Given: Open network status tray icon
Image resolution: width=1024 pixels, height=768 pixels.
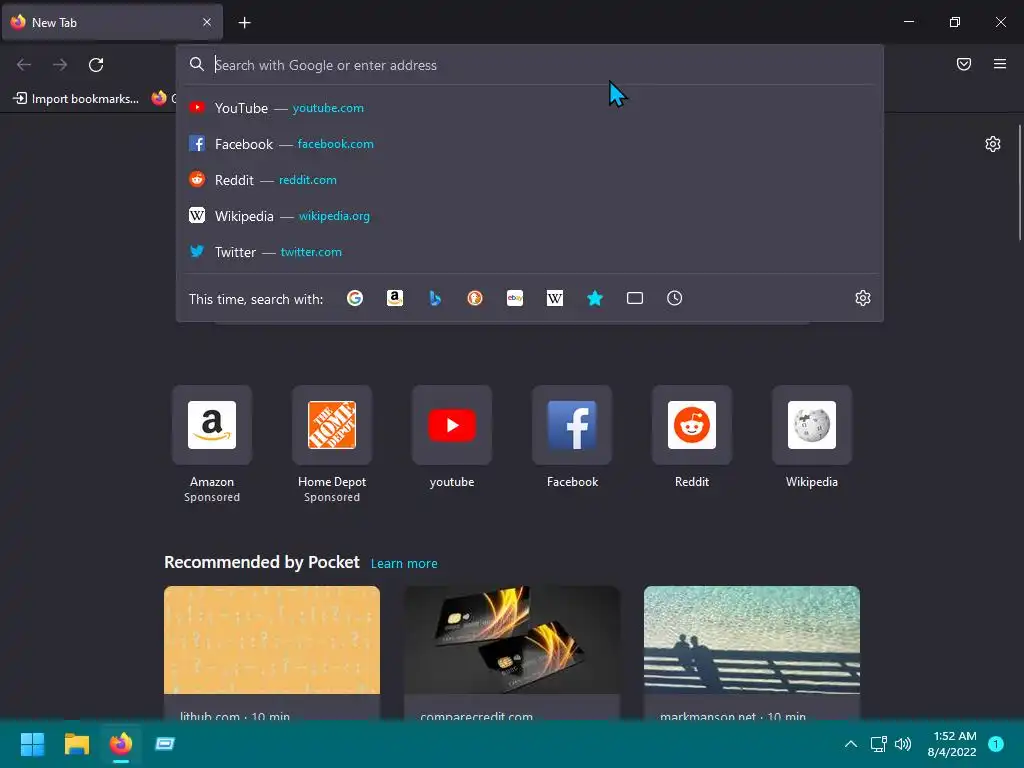Looking at the screenshot, I should pyautogui.click(x=878, y=744).
